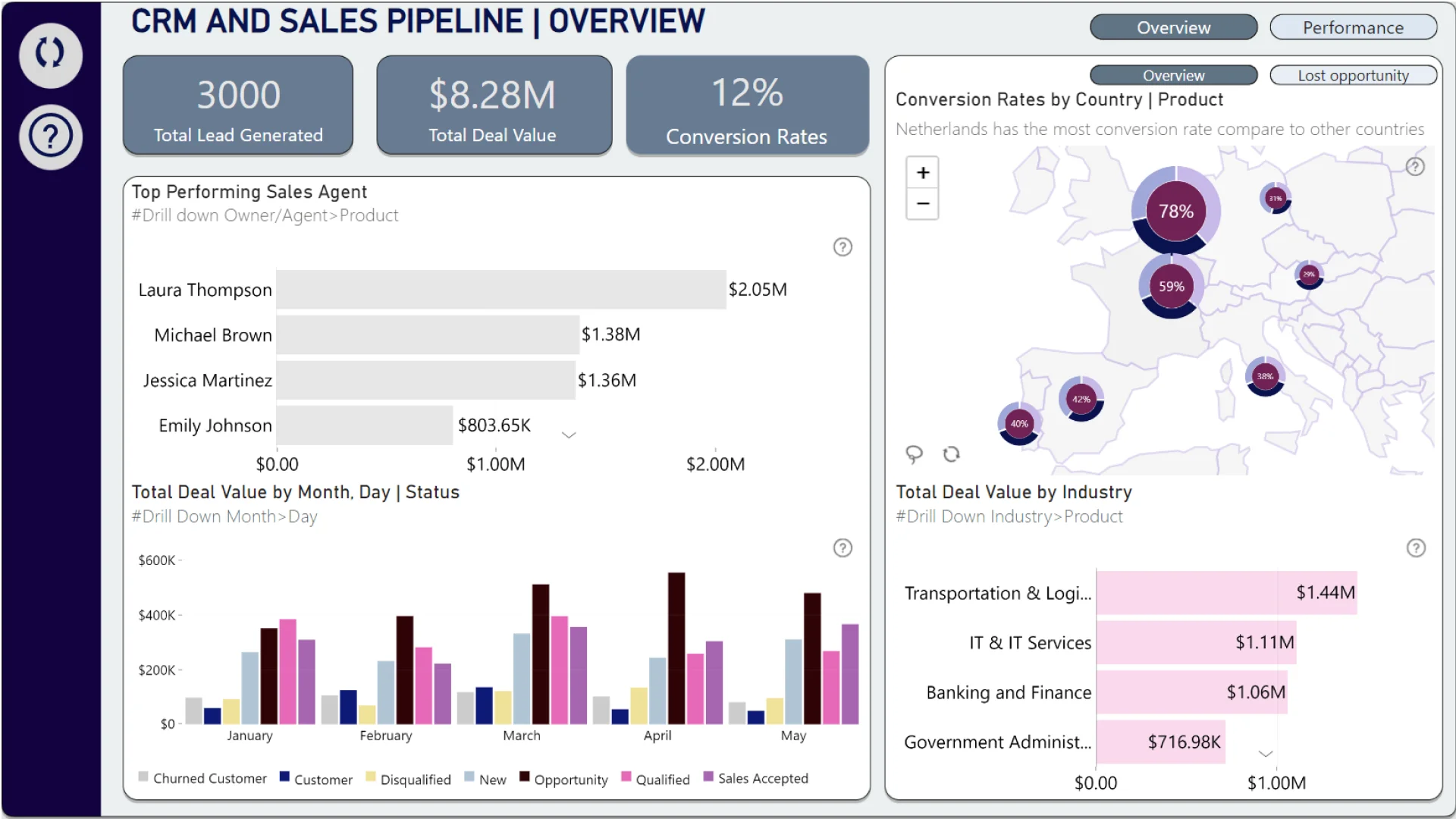Click the New legend swatch

[x=469, y=777]
